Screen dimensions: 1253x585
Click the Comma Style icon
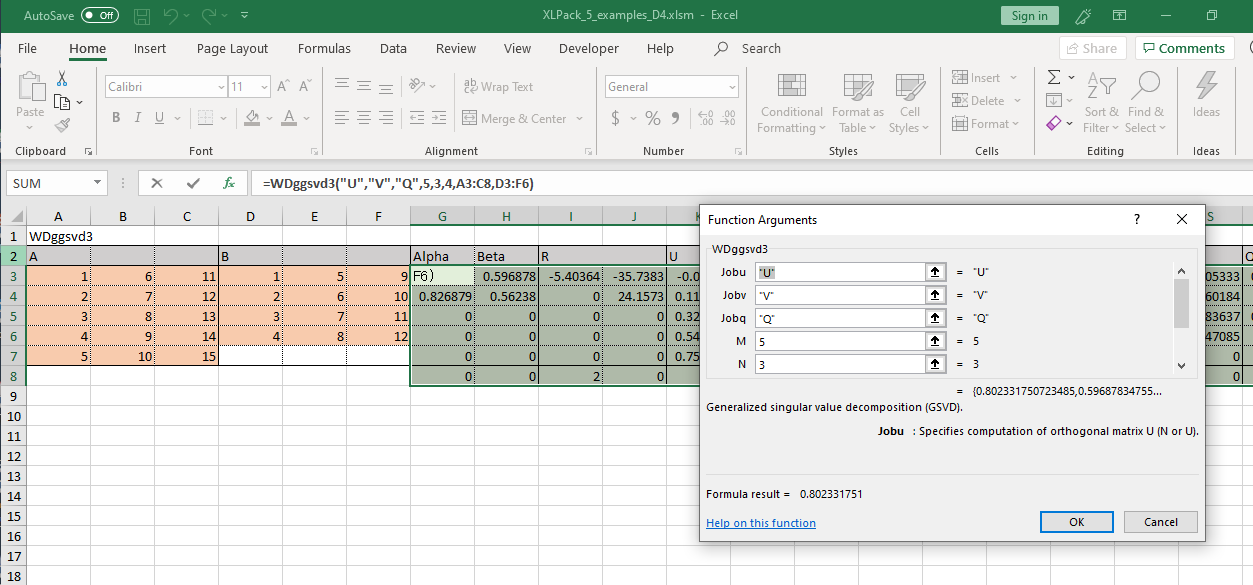point(677,118)
